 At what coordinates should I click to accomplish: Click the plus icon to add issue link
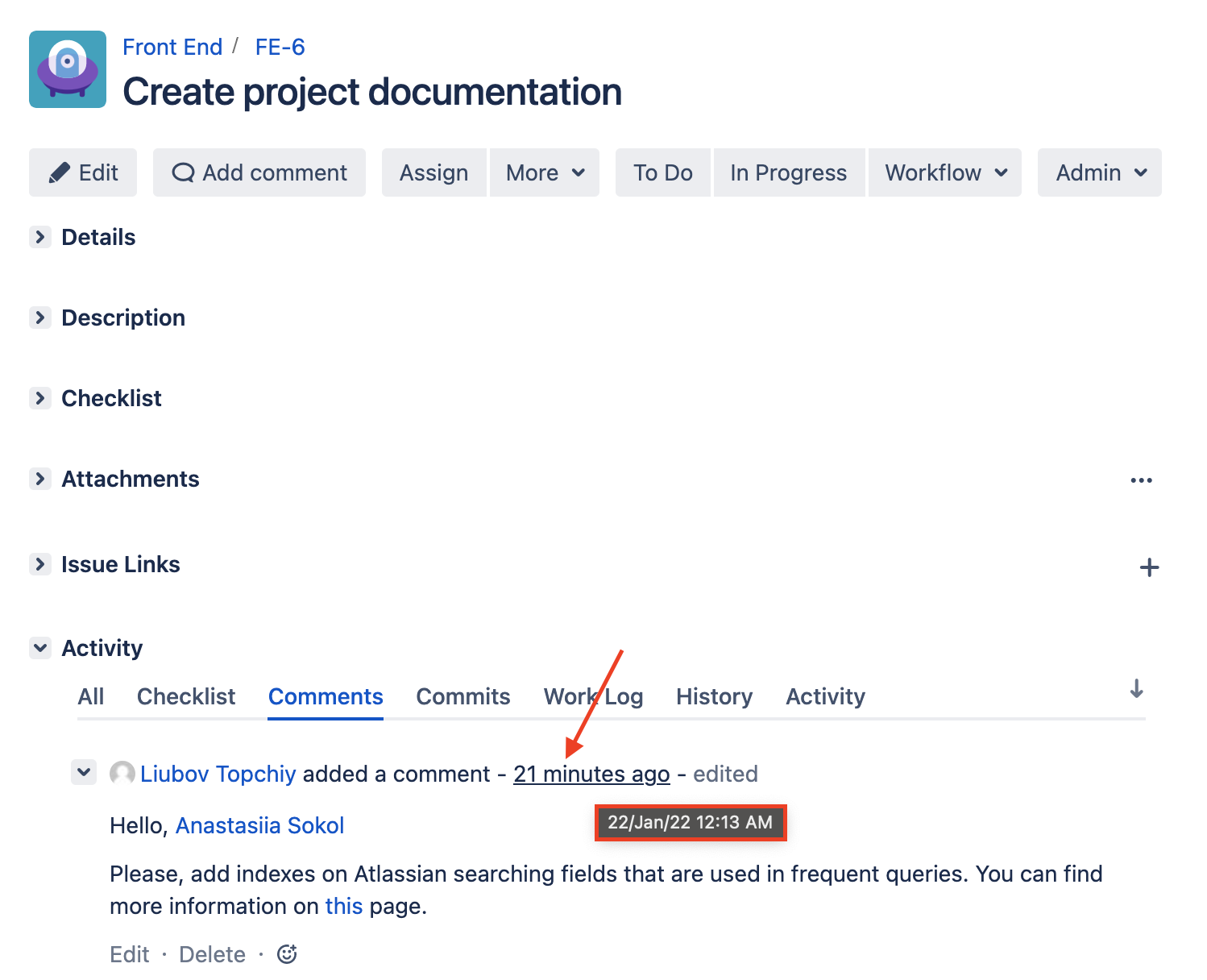tap(1149, 567)
